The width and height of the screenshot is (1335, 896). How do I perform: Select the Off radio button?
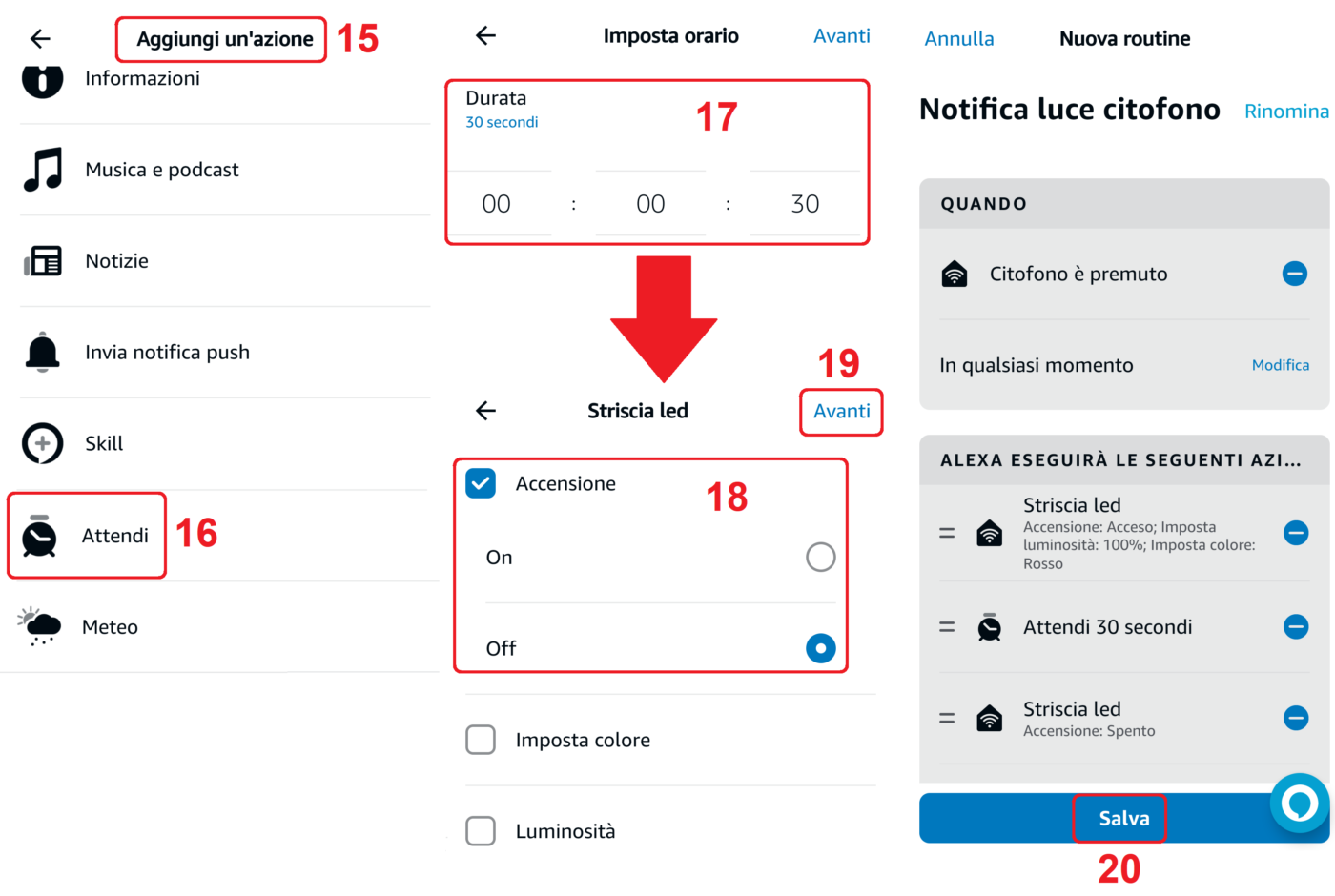pos(820,648)
